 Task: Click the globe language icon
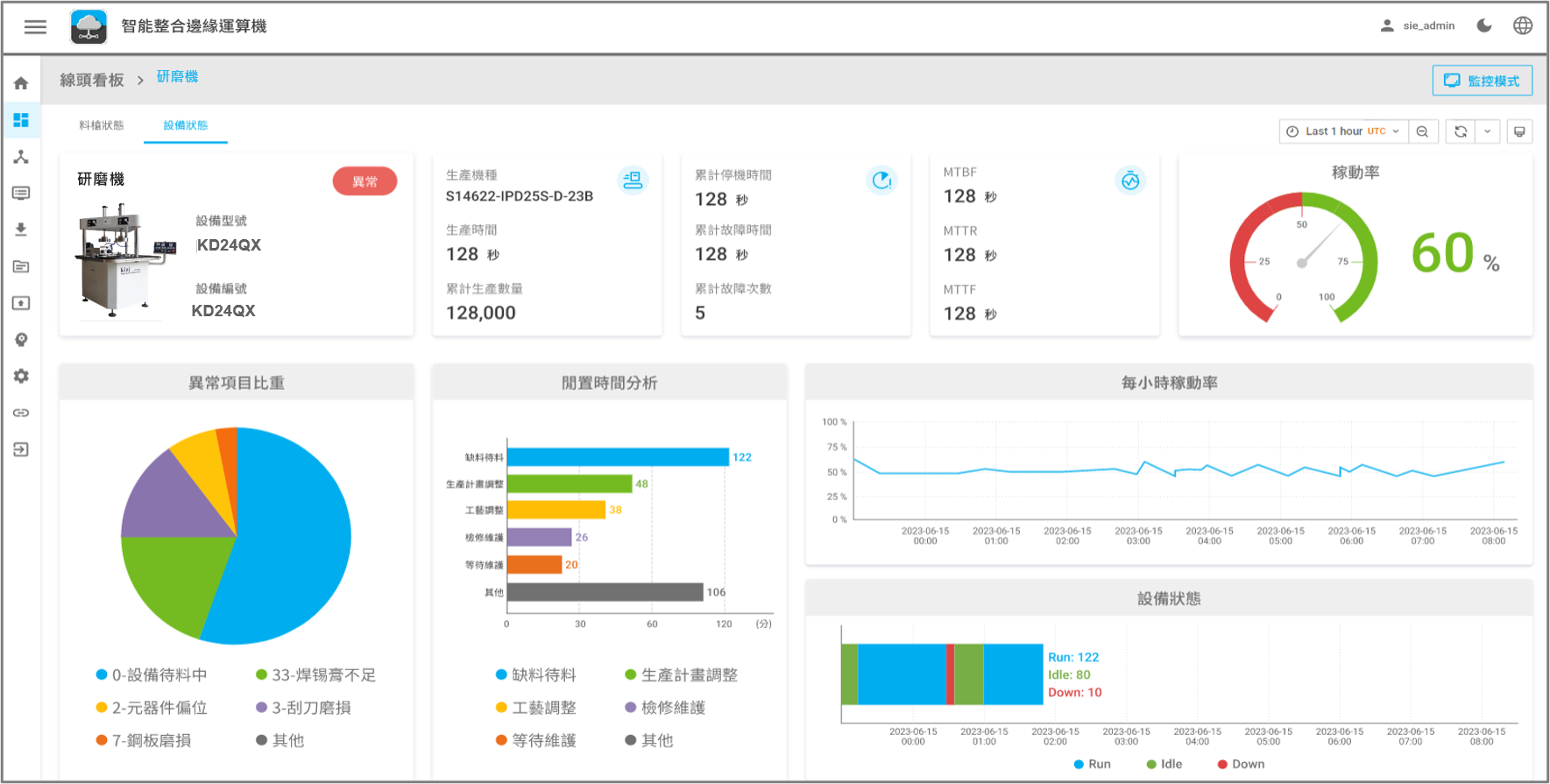pyautogui.click(x=1523, y=26)
